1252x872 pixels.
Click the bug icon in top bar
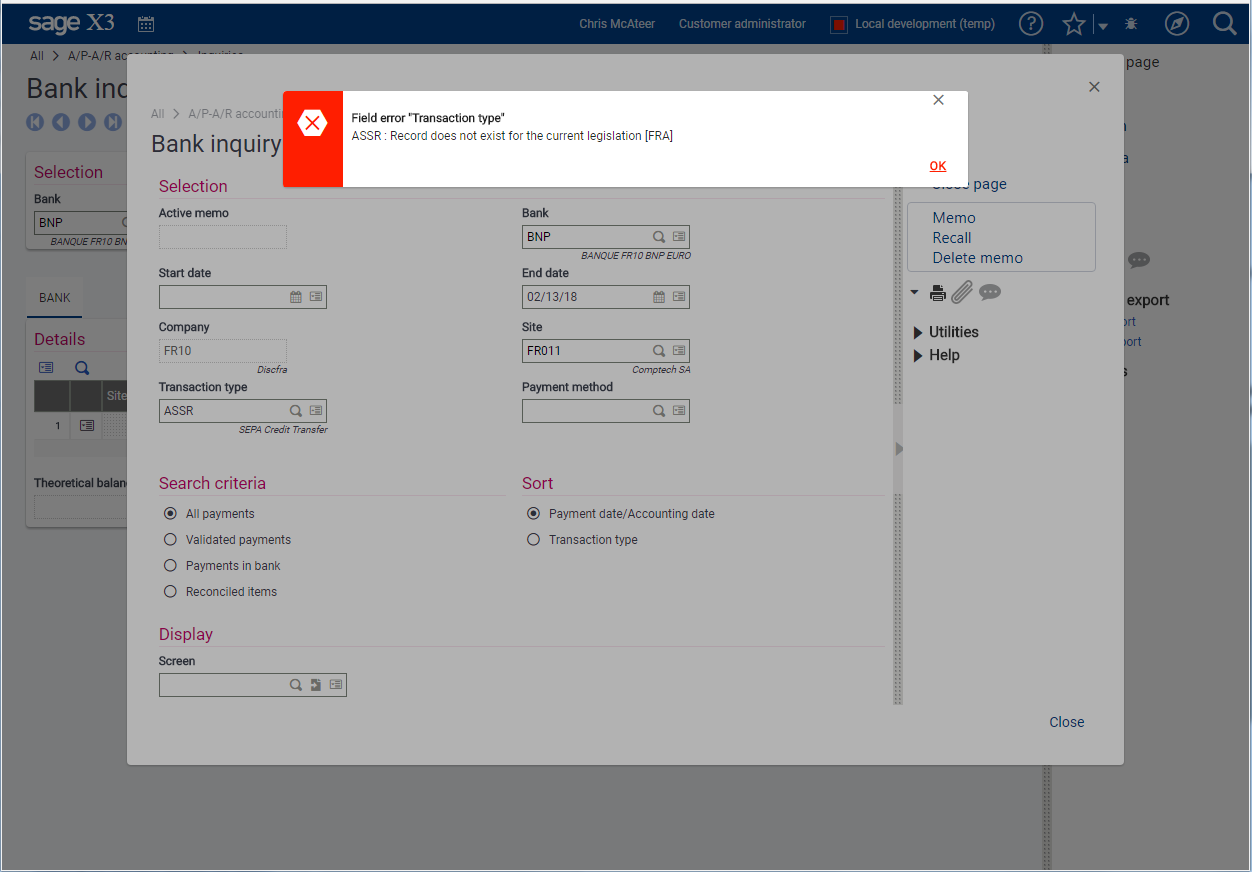point(1131,24)
